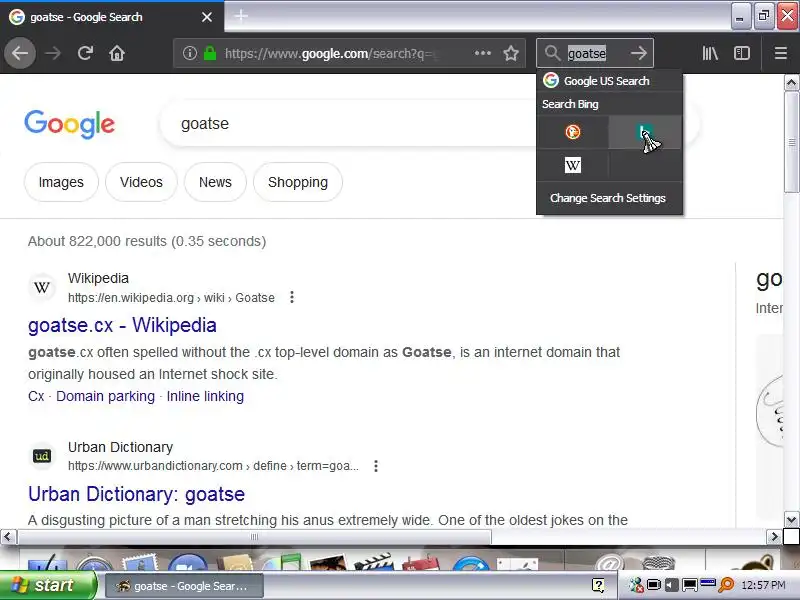The width and height of the screenshot is (800, 600).
Task: Close the goatse Google Search tab
Action: tap(207, 17)
